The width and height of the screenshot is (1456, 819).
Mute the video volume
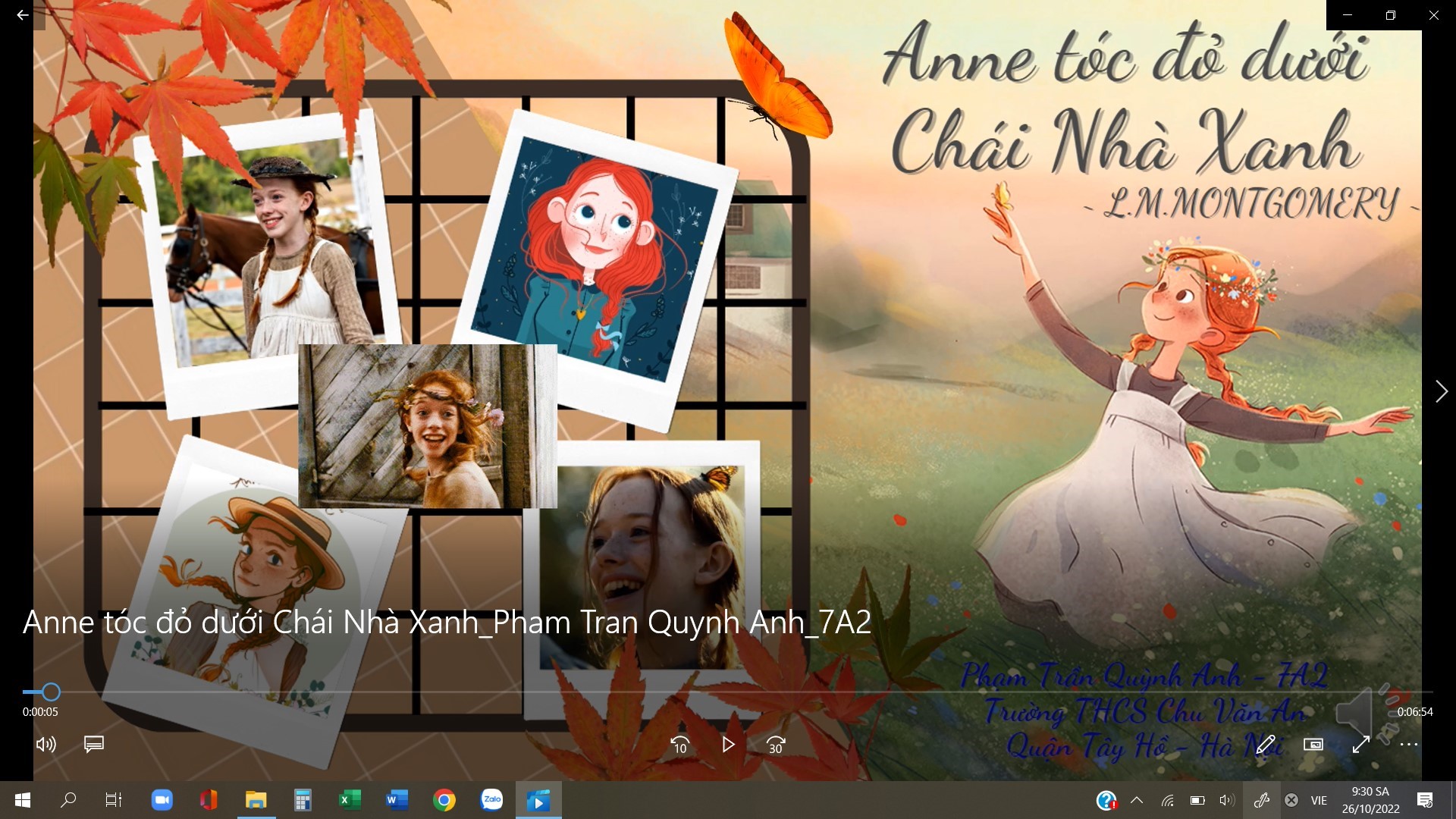point(46,744)
